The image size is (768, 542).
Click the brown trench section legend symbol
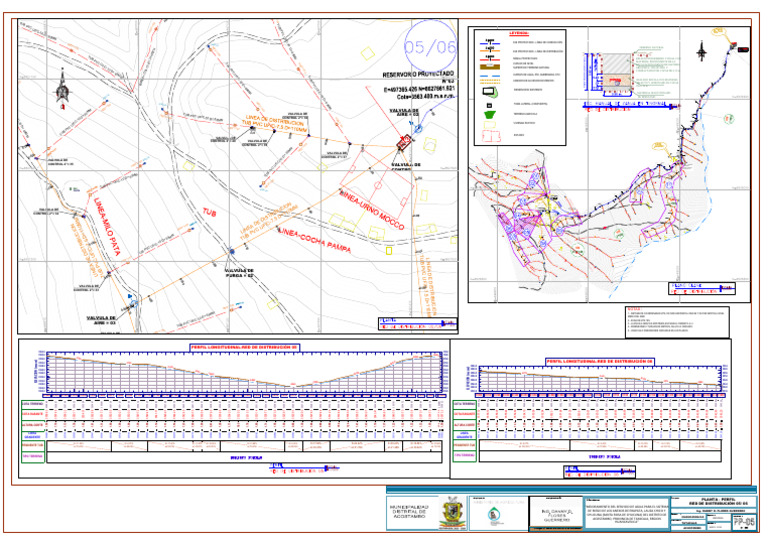click(490, 66)
